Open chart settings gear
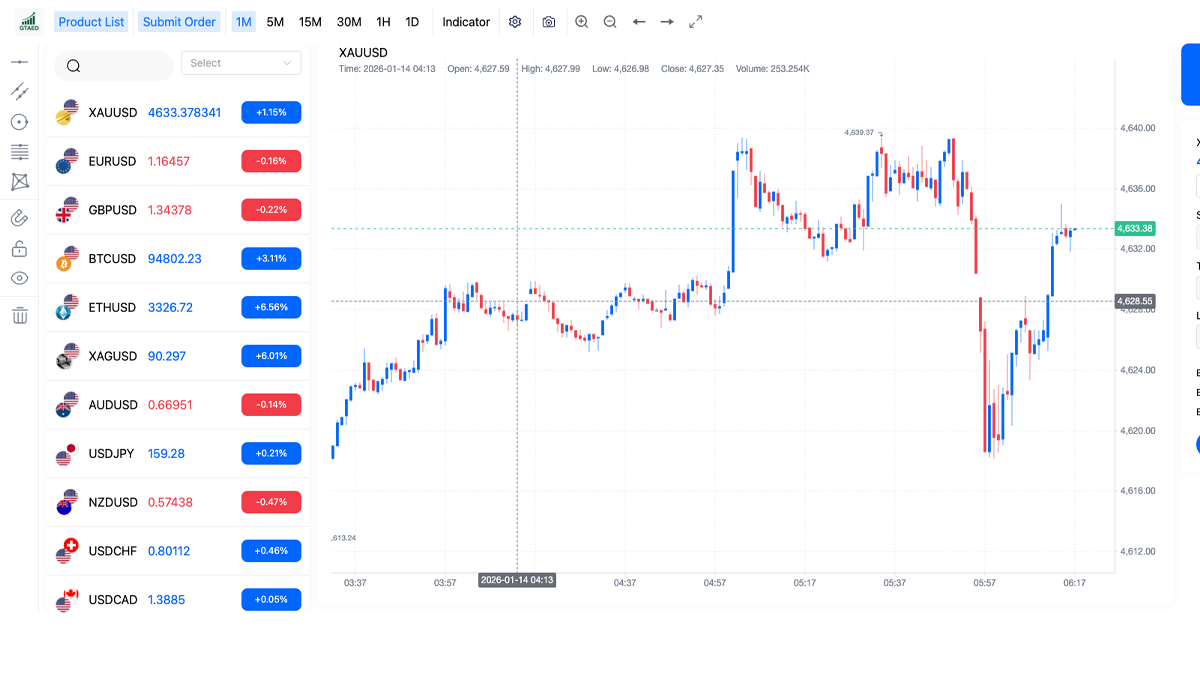 515,22
